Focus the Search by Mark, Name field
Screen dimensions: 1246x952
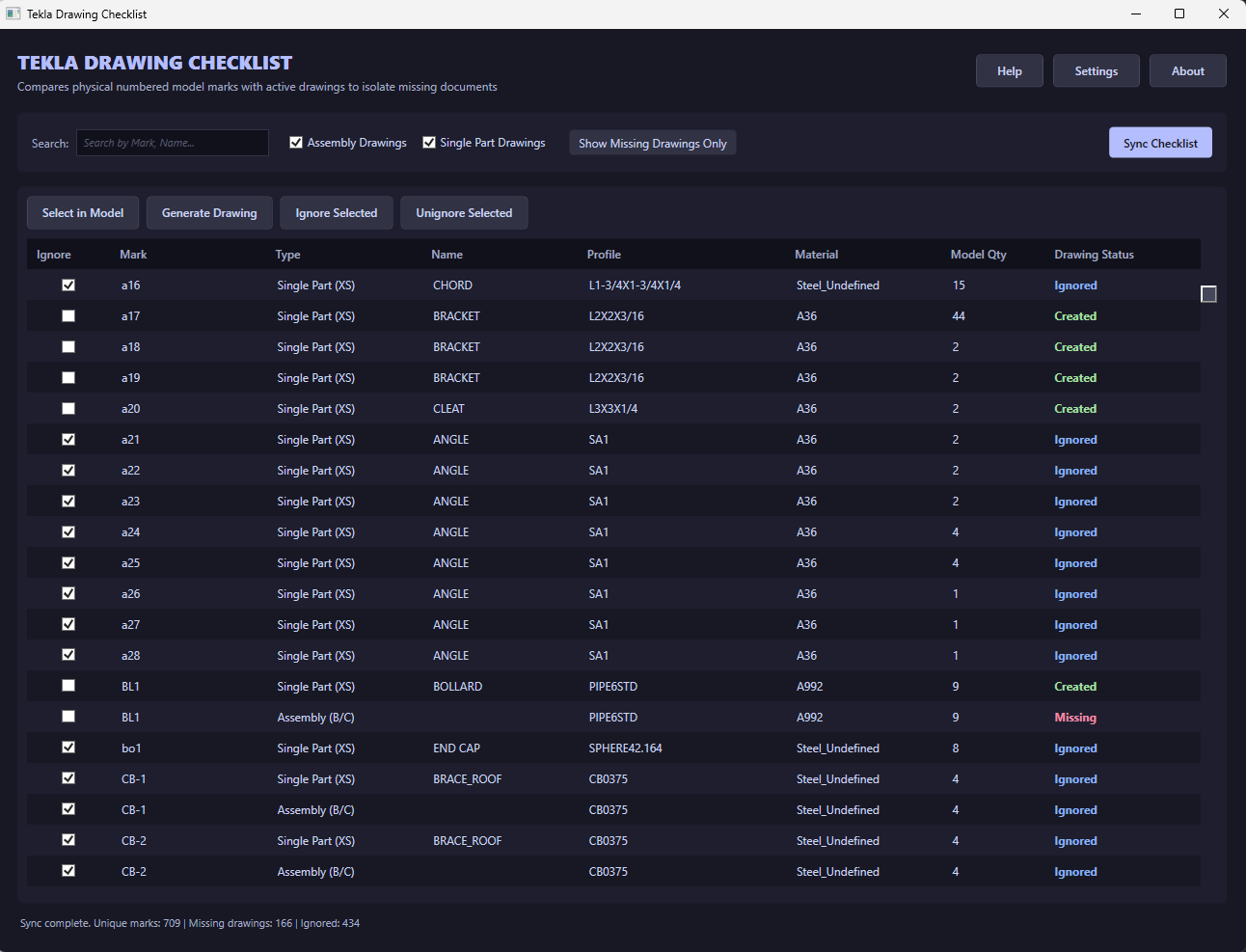click(173, 143)
